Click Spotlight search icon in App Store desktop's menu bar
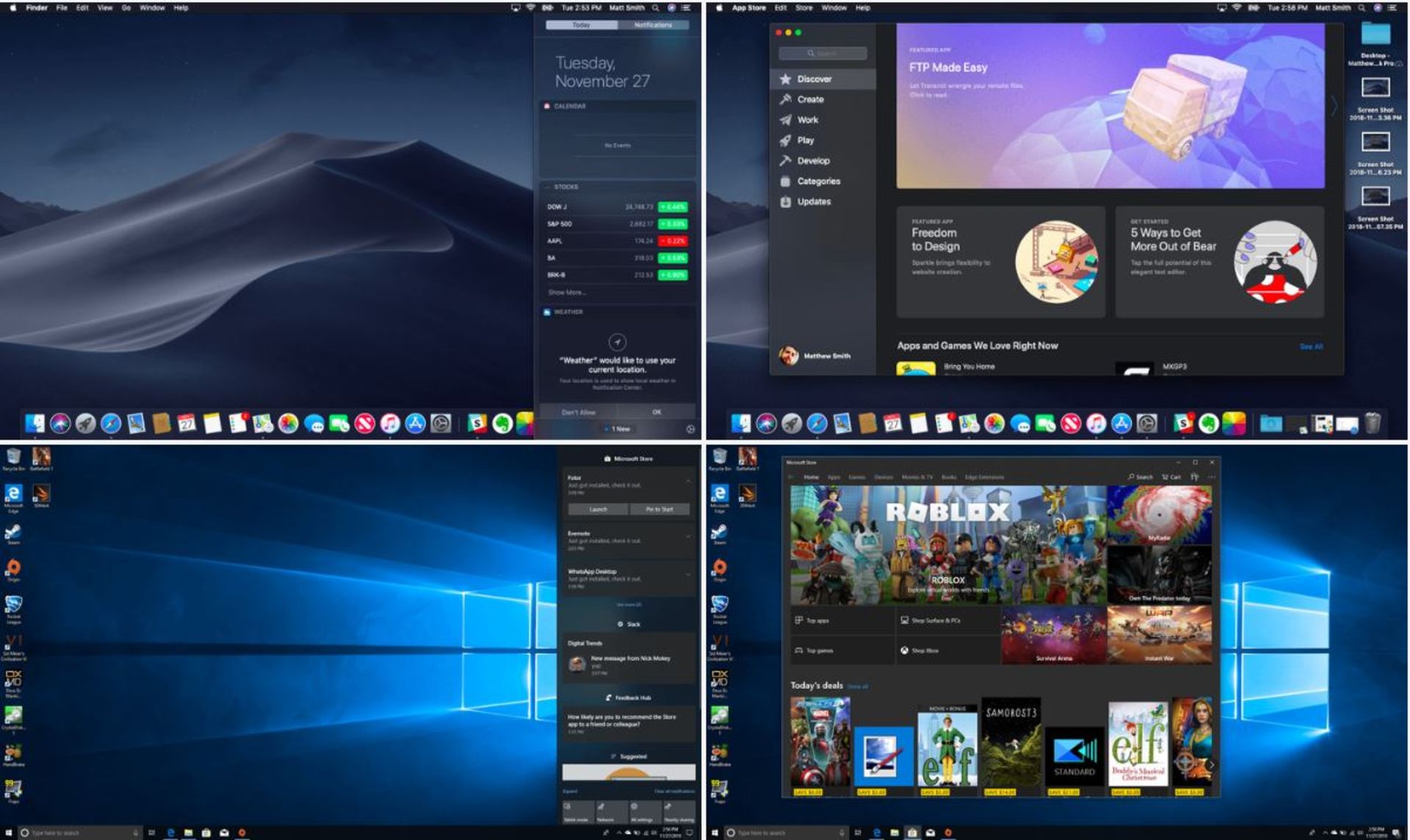Image resolution: width=1410 pixels, height=840 pixels. (x=1362, y=7)
